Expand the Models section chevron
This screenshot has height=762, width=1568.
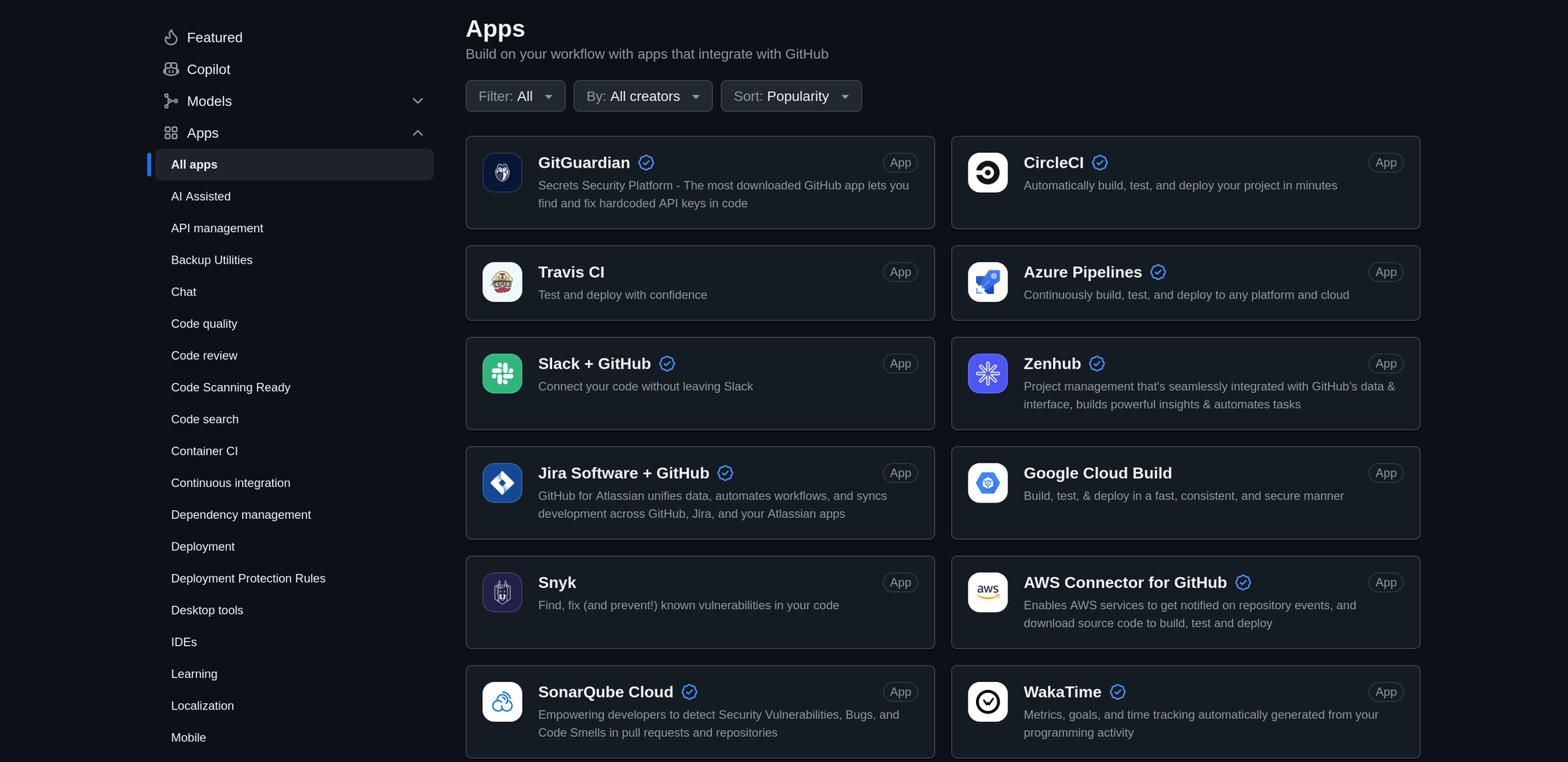pos(418,101)
